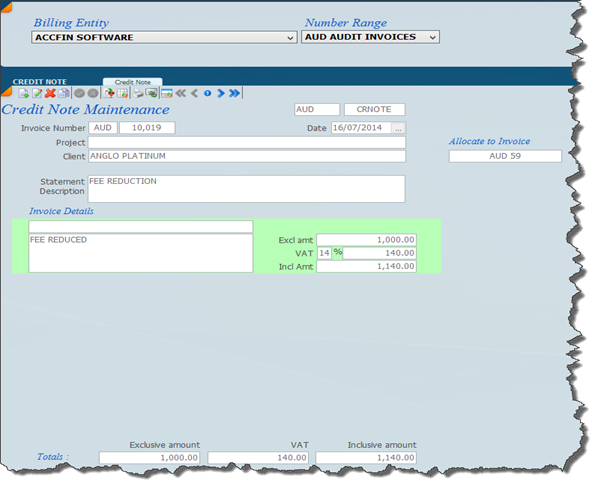Click the printer icon in toolbar
The height and width of the screenshot is (490, 601).
point(138,93)
